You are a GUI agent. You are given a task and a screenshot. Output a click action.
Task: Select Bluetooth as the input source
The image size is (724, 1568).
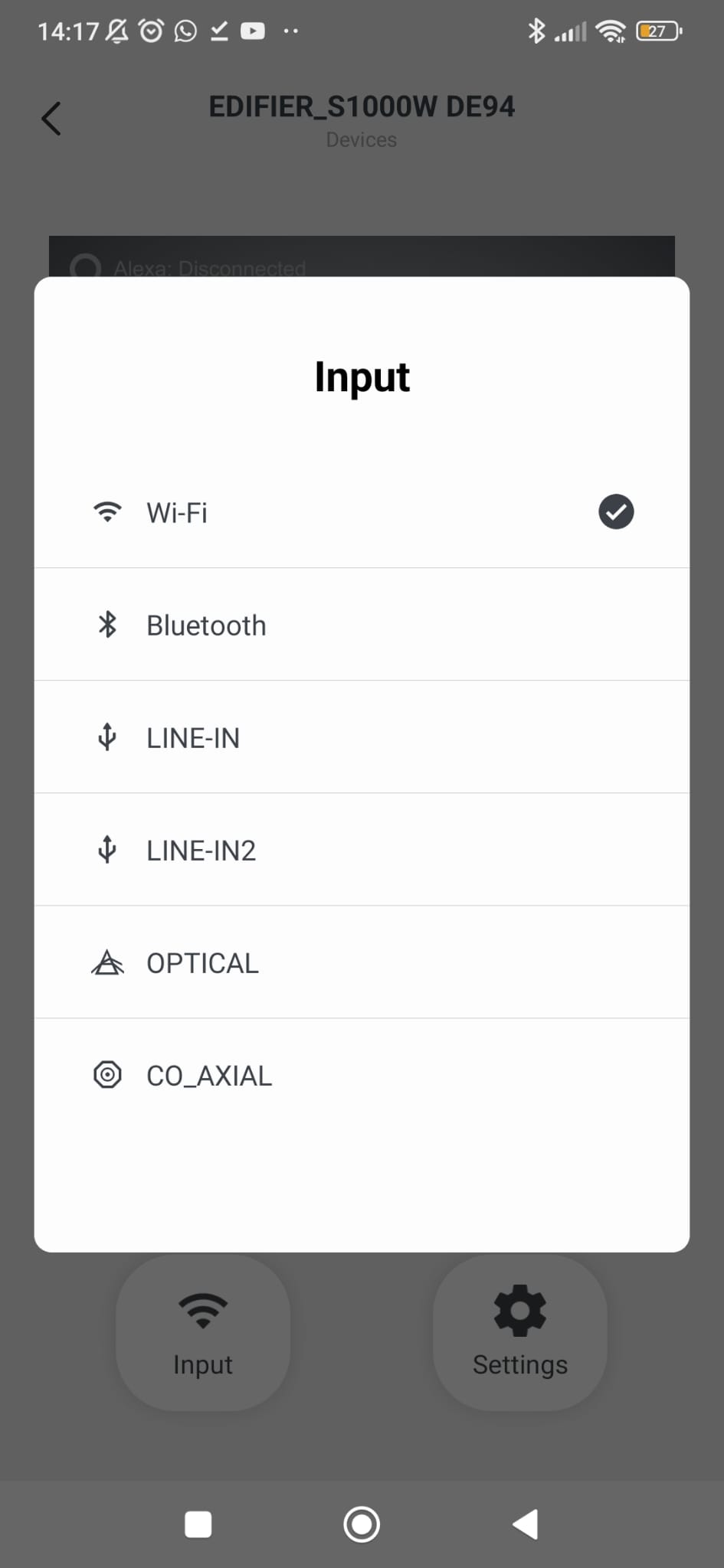point(206,626)
